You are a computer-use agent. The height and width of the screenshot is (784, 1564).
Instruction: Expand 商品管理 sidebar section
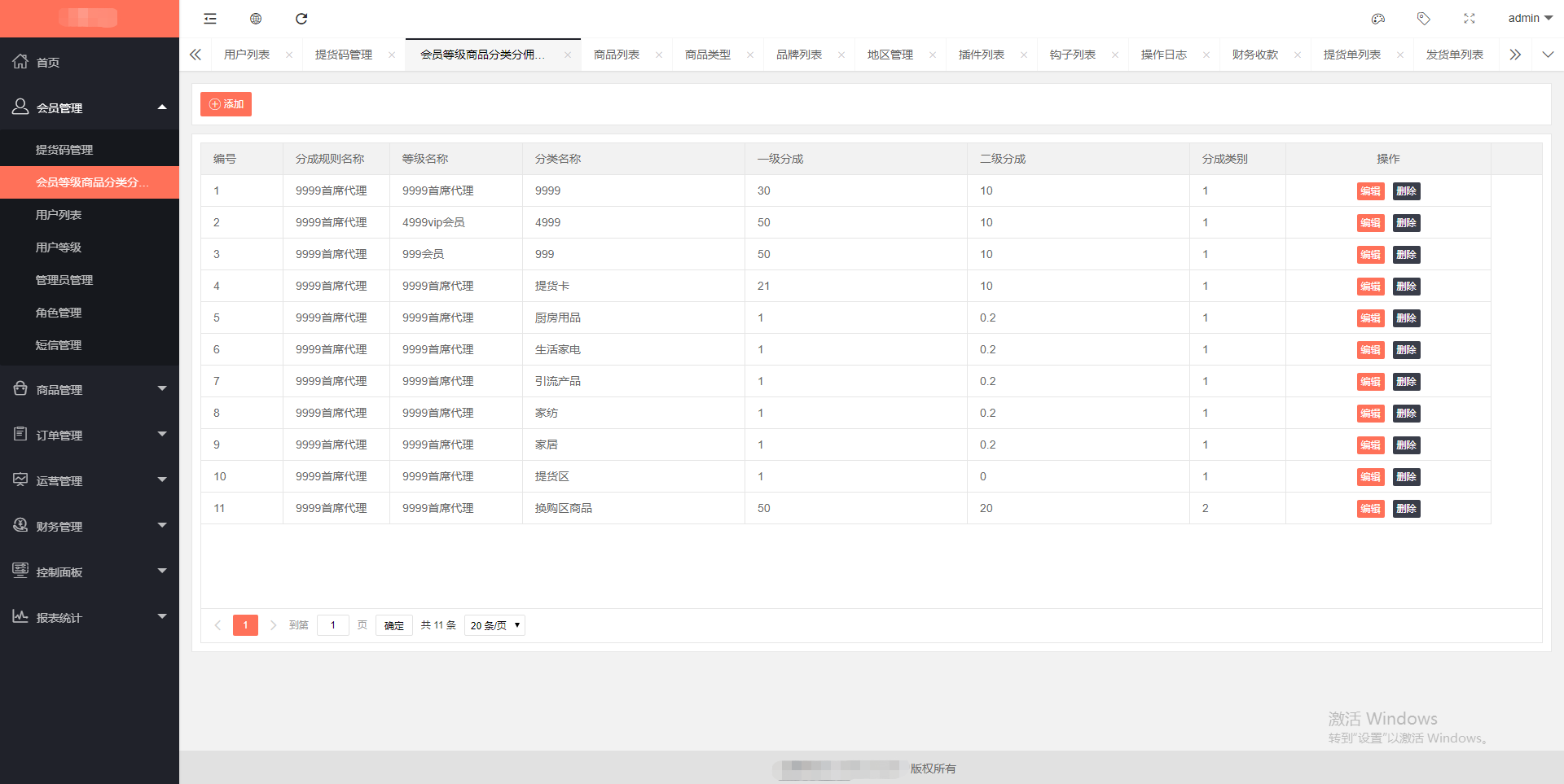90,389
